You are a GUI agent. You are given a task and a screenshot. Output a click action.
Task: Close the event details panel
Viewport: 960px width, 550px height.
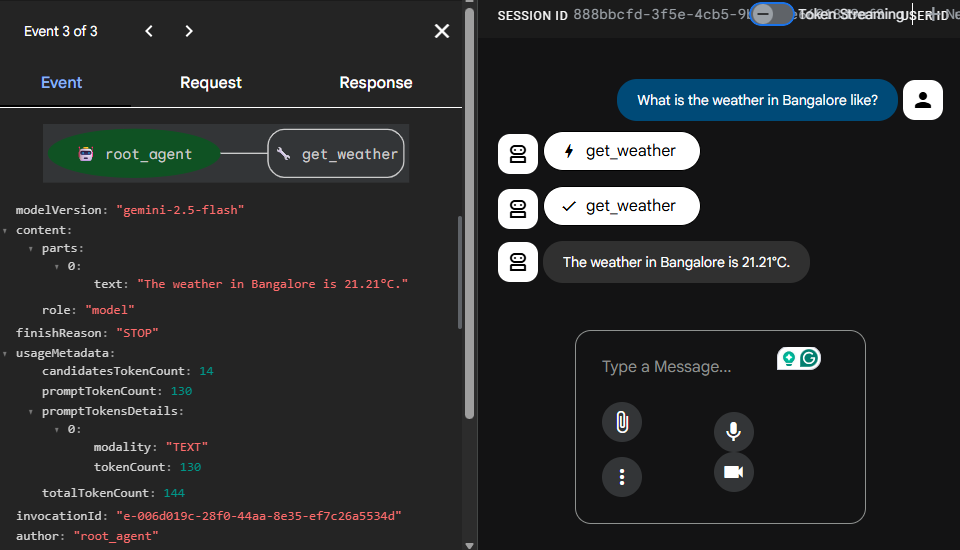point(442,31)
